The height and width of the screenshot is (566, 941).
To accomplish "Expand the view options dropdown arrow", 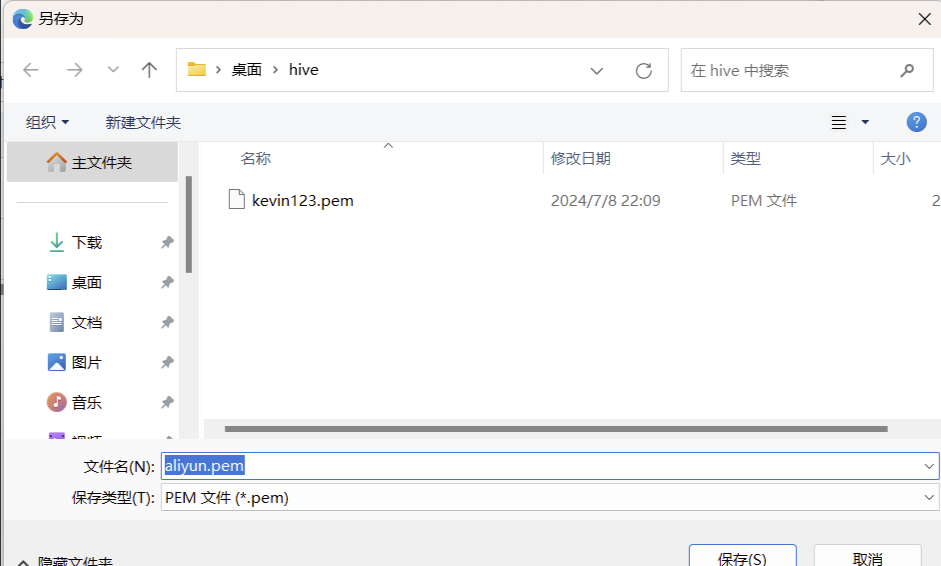I will point(865,122).
